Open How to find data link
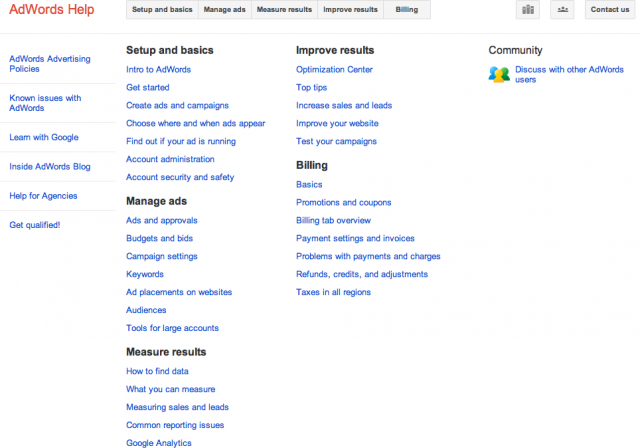This screenshot has width=640, height=448. 157,371
